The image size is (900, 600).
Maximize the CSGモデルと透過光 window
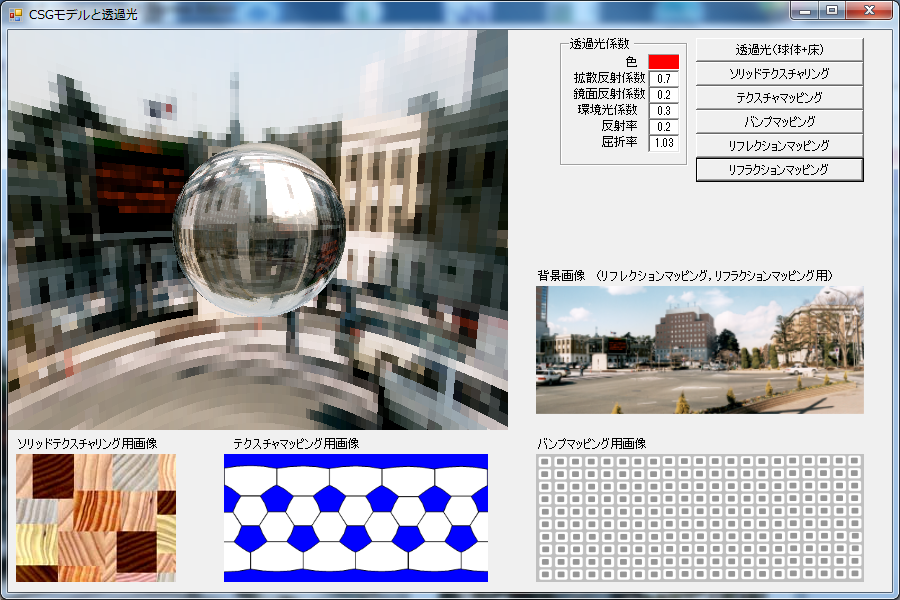tap(832, 11)
